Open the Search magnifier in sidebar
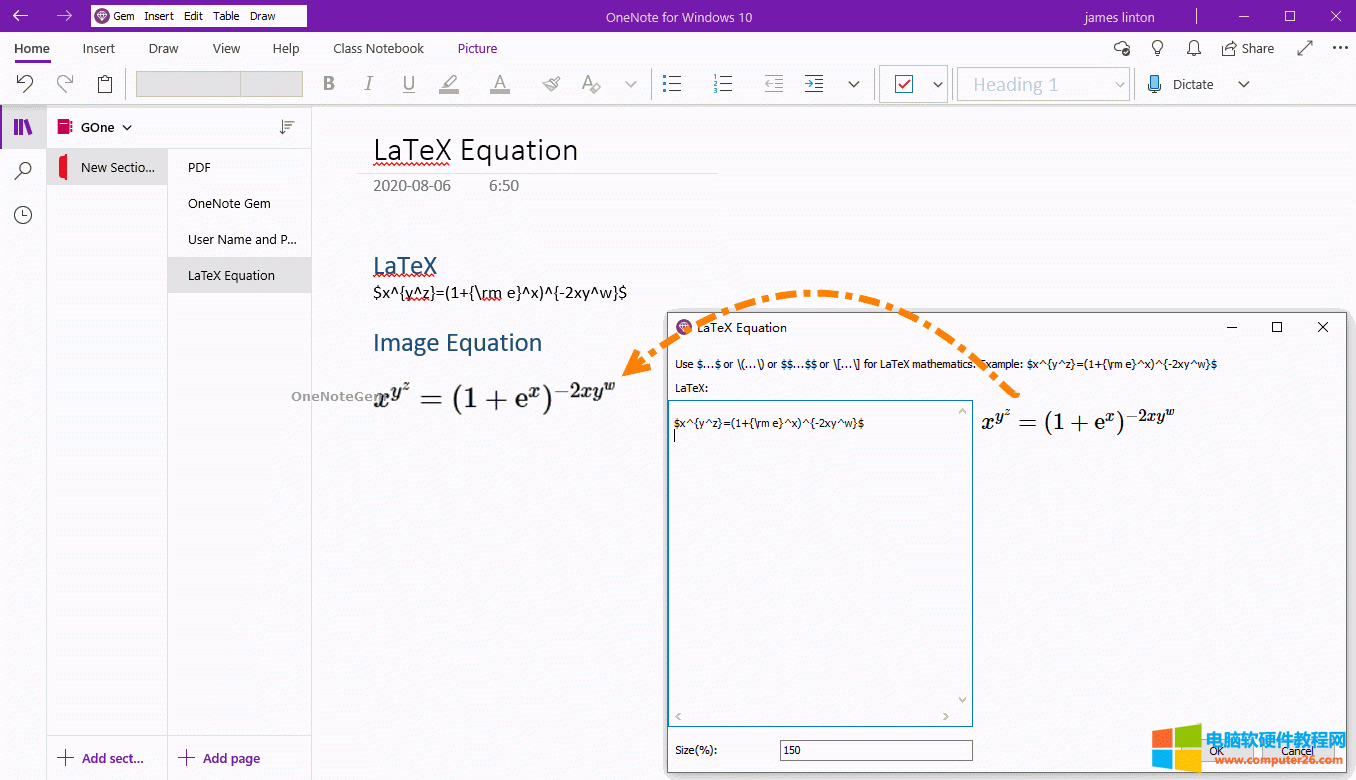The height and width of the screenshot is (780, 1356). 23,171
